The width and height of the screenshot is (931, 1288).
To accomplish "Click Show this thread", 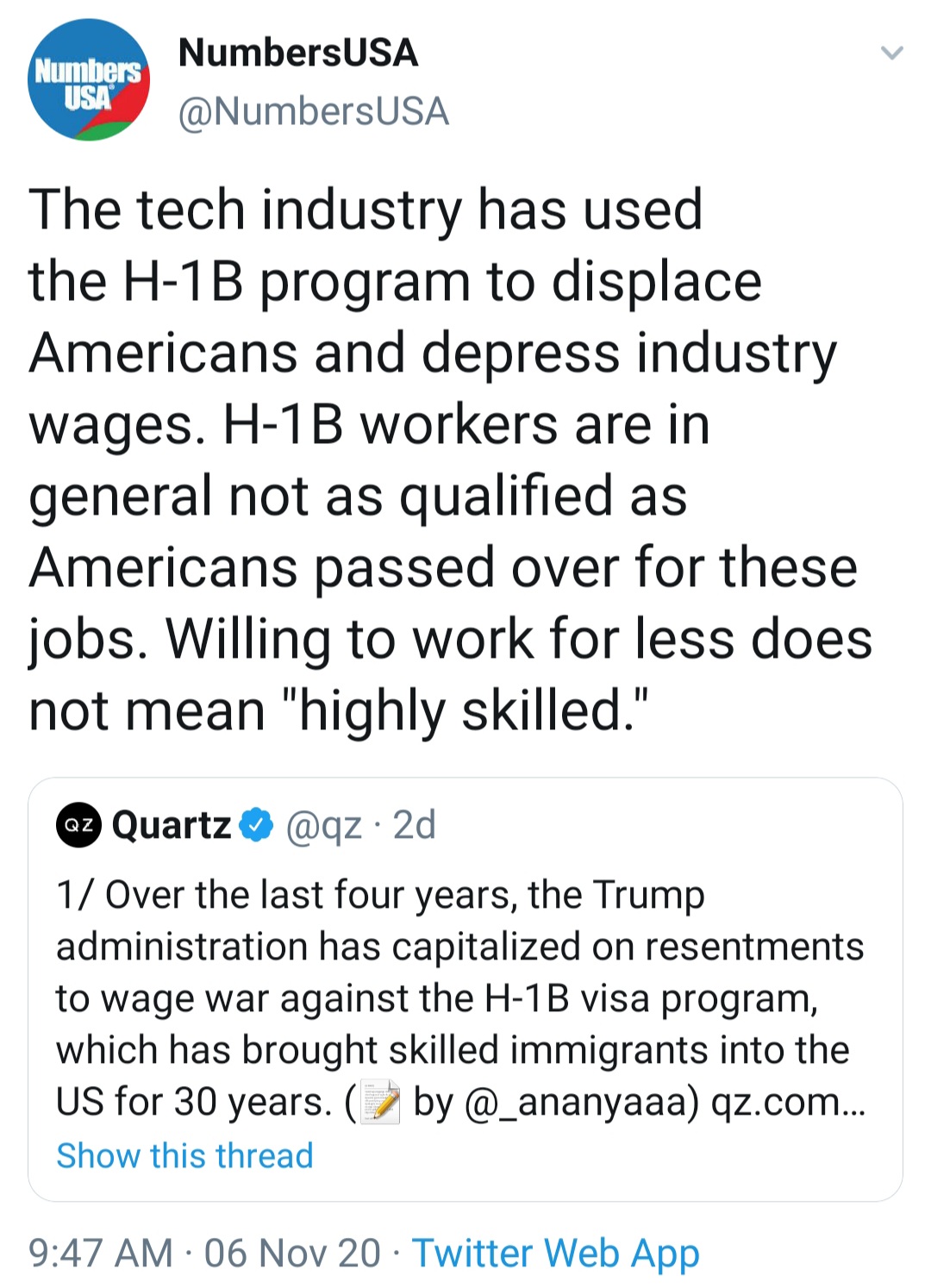I will [x=184, y=1155].
